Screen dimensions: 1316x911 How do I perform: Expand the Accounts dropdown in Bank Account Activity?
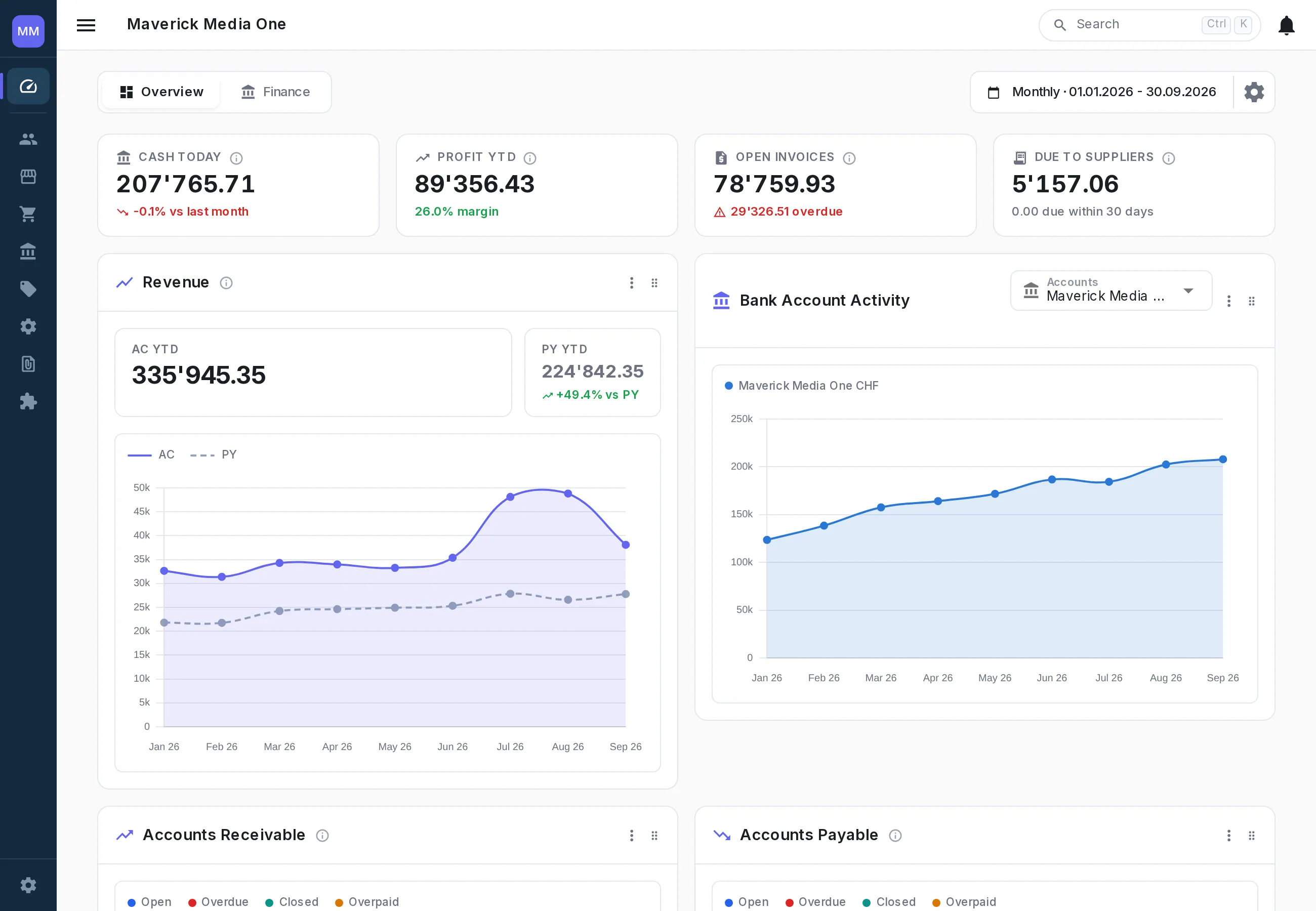(1111, 291)
